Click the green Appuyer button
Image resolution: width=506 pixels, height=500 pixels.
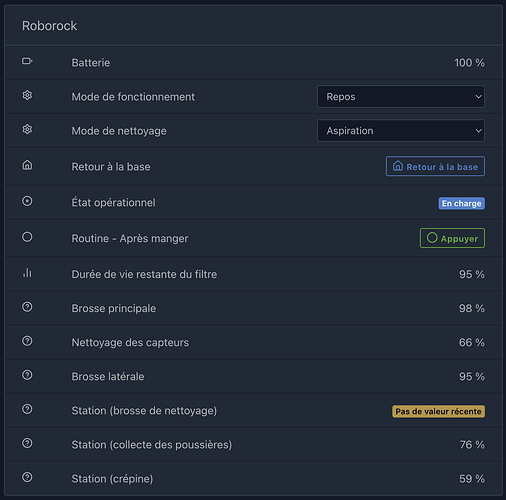pyautogui.click(x=452, y=238)
